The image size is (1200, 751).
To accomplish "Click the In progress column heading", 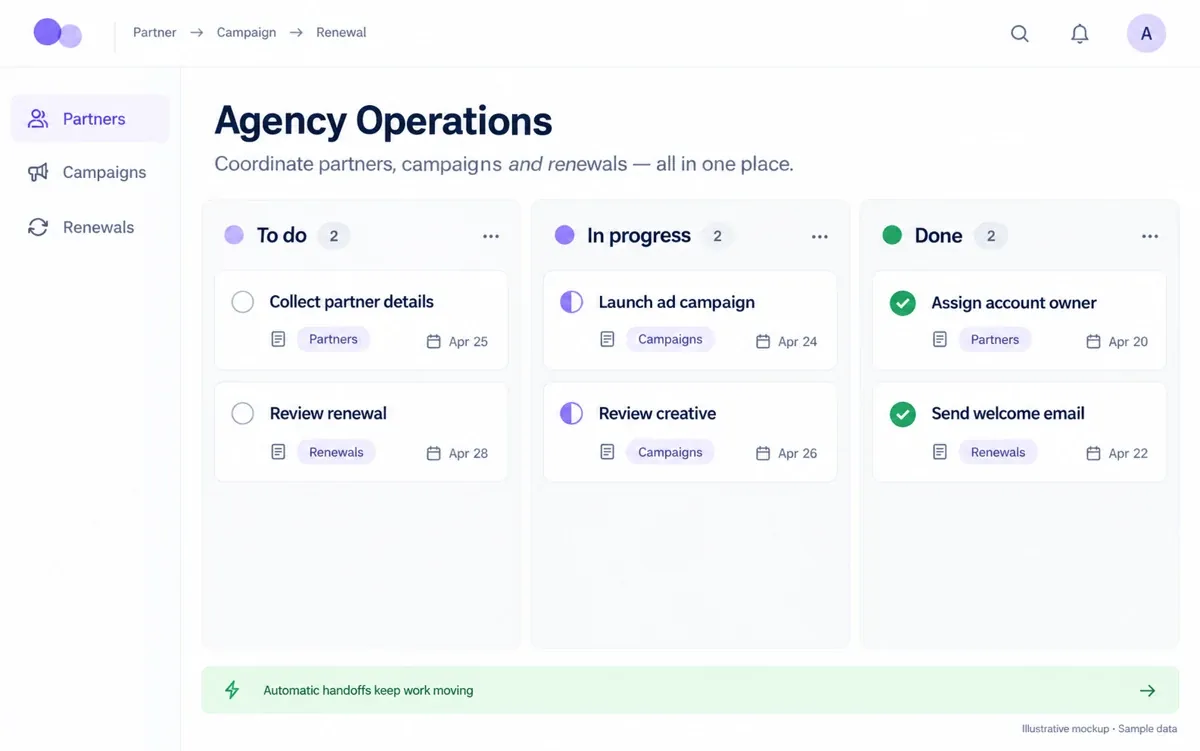I will [638, 236].
